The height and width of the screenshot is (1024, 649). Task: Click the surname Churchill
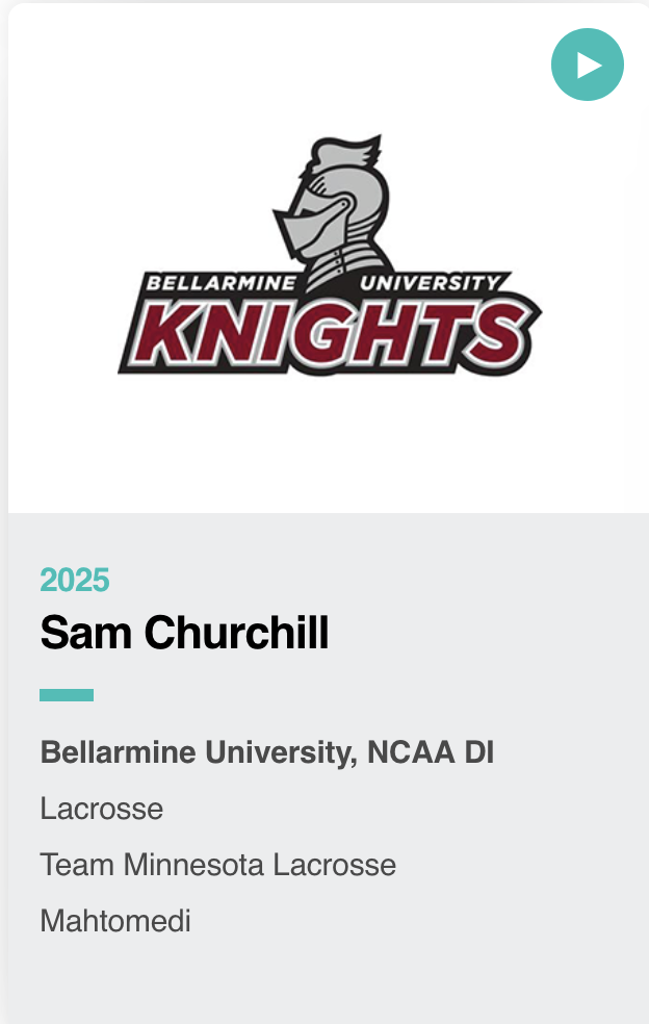(x=236, y=633)
